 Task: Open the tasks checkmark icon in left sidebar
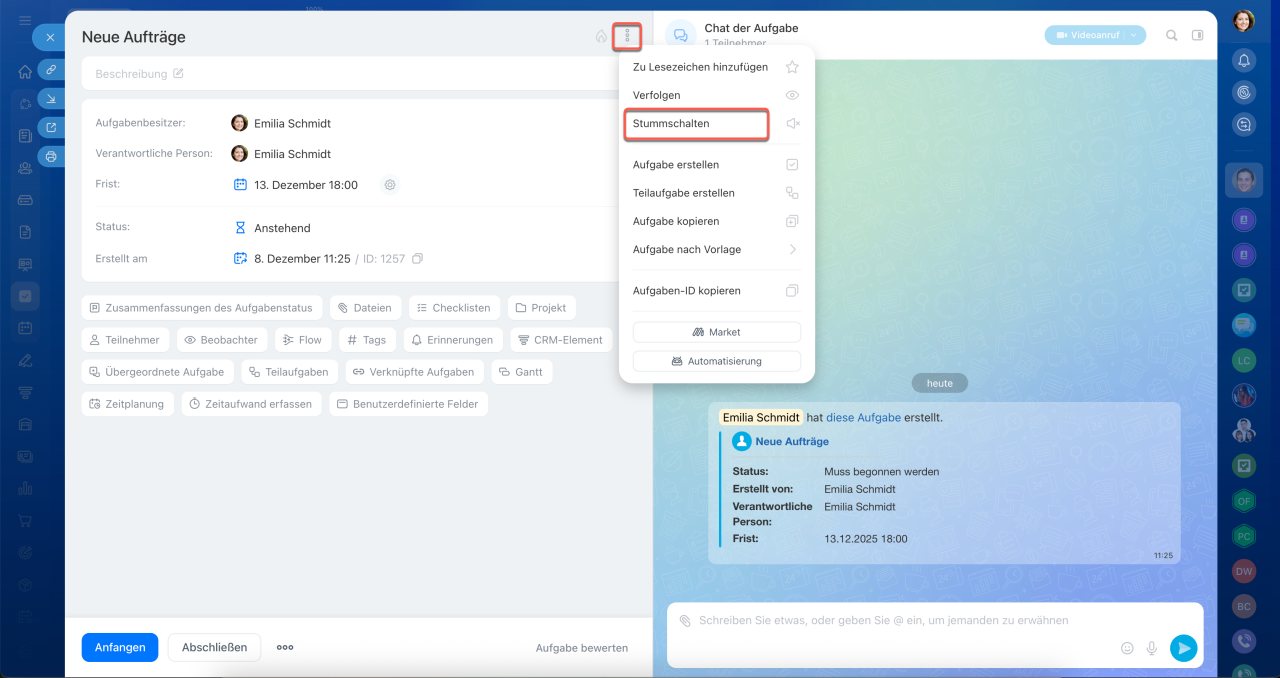tap(25, 296)
